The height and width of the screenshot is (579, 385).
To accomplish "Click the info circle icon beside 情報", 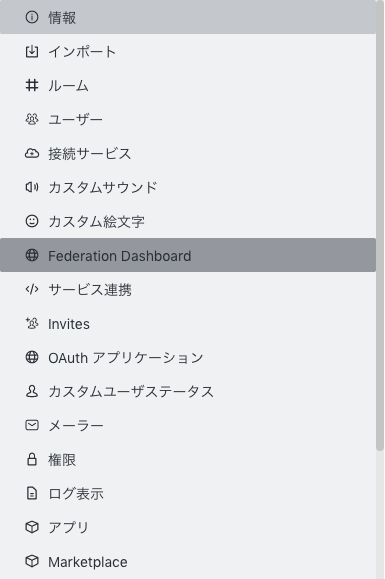I will tap(32, 17).
